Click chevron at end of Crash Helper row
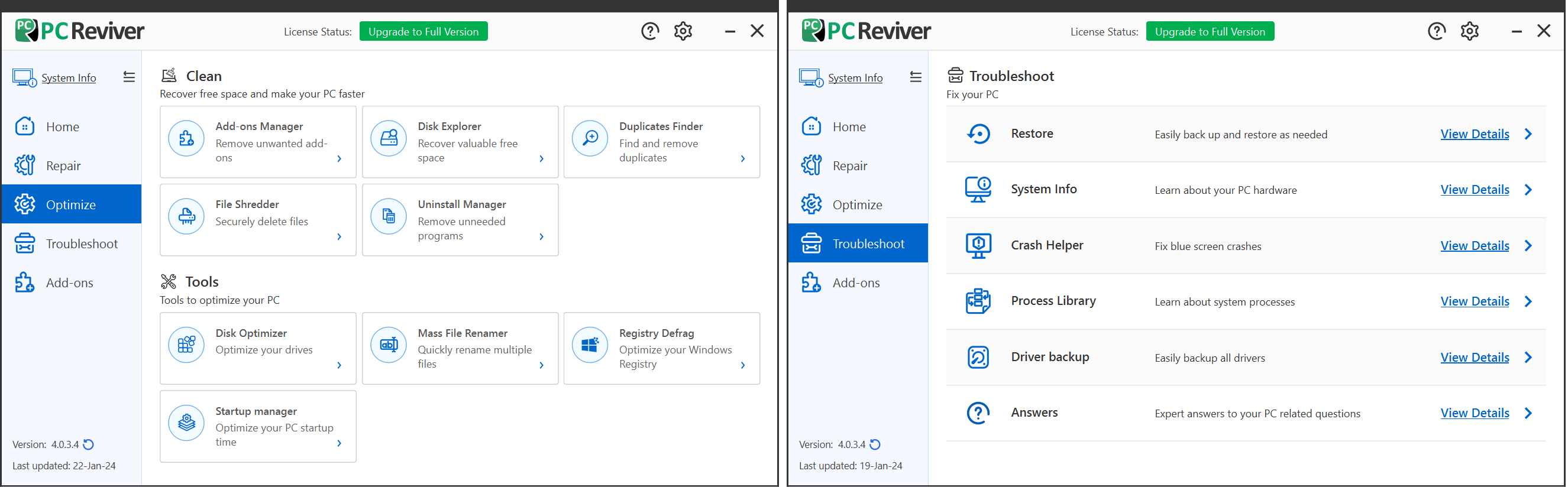1568x487 pixels. click(x=1528, y=246)
